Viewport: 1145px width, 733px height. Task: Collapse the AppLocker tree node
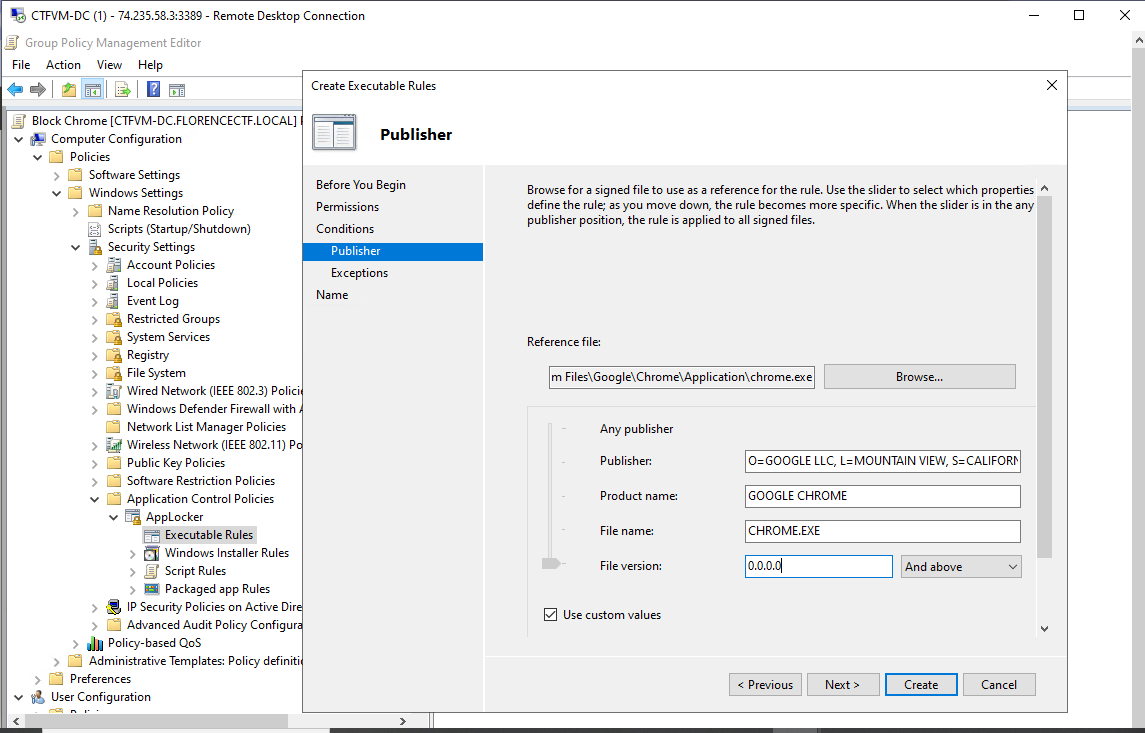coord(113,517)
